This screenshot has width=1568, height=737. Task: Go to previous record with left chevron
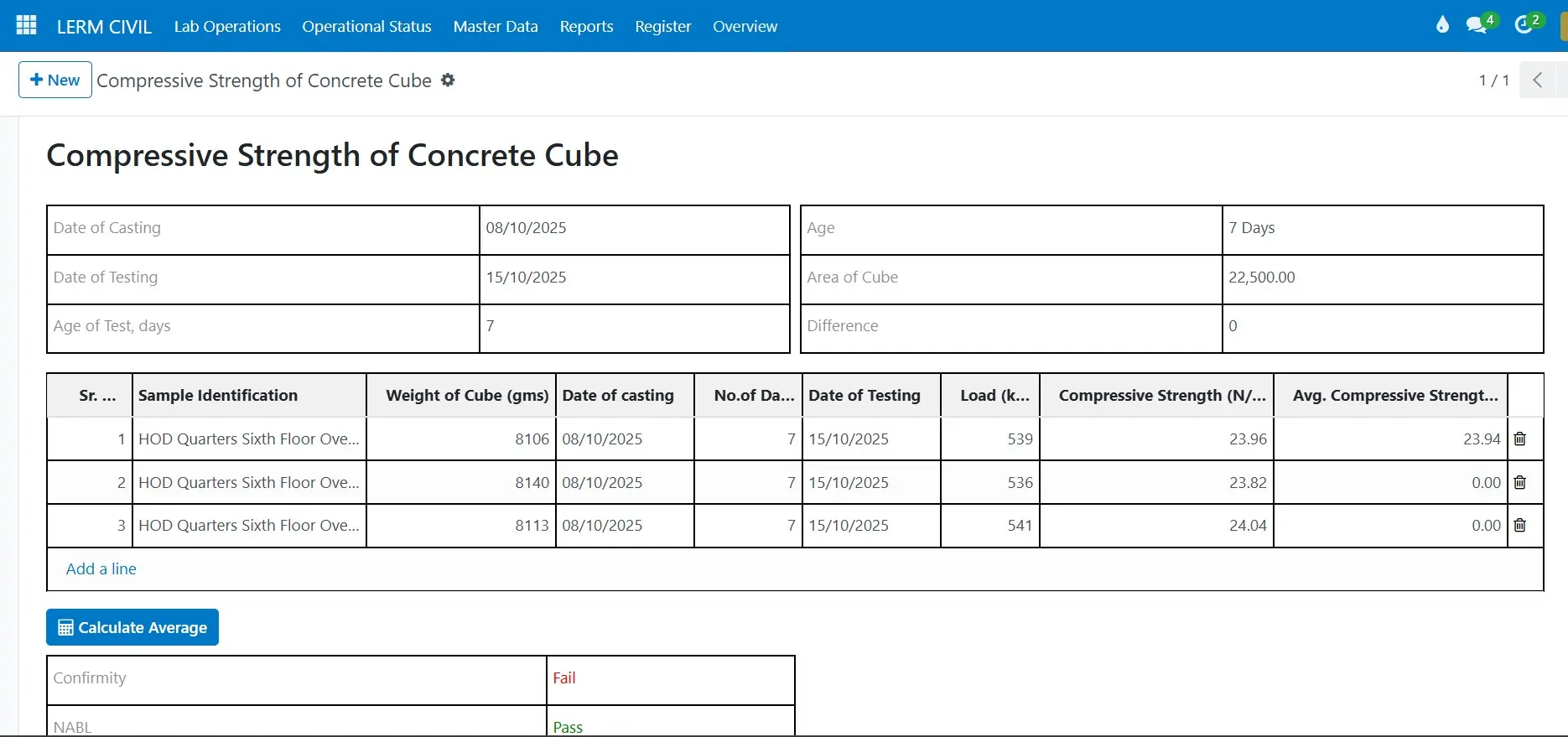click(1537, 80)
